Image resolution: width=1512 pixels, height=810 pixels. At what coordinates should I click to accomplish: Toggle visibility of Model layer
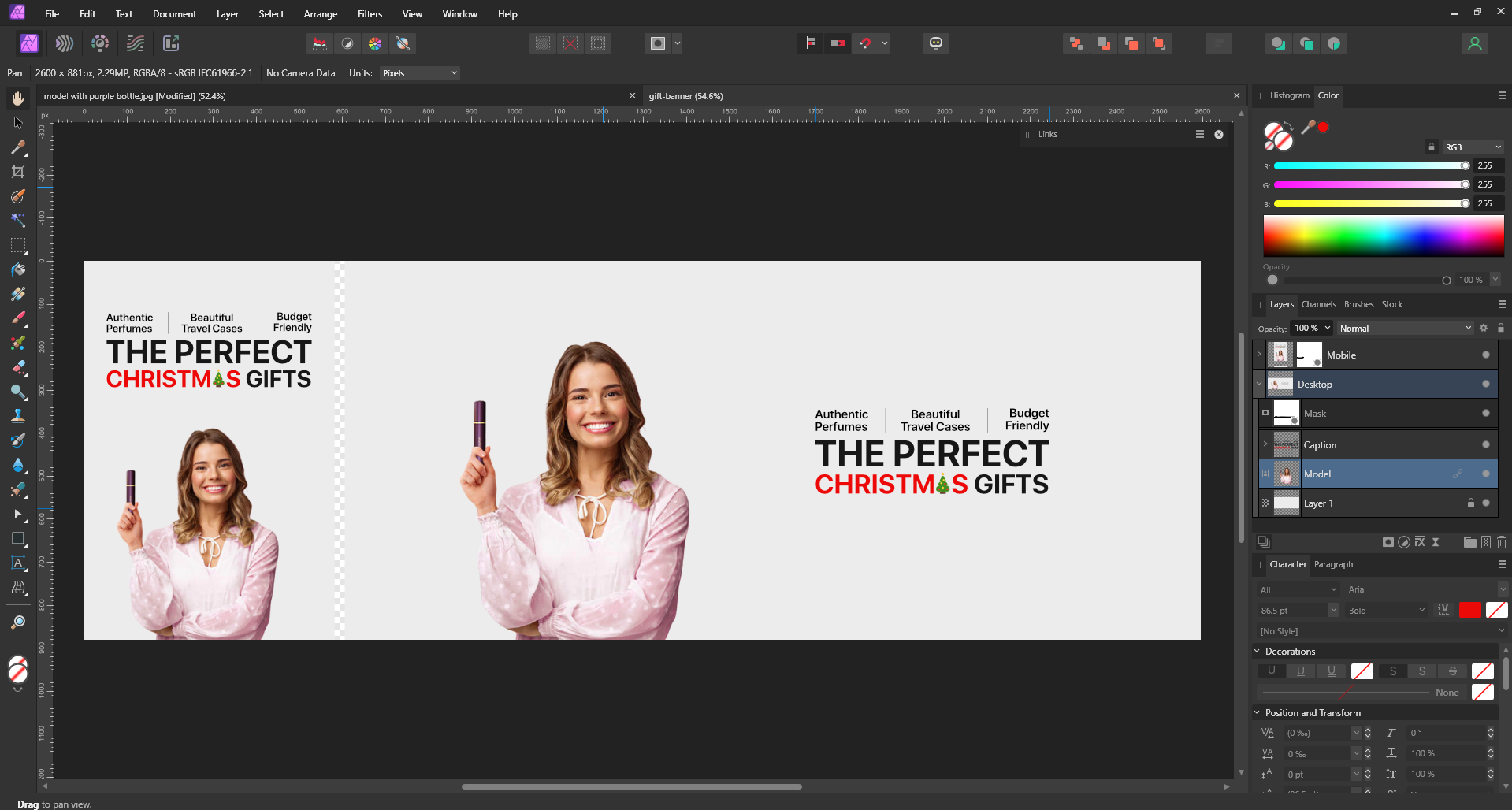(1486, 474)
